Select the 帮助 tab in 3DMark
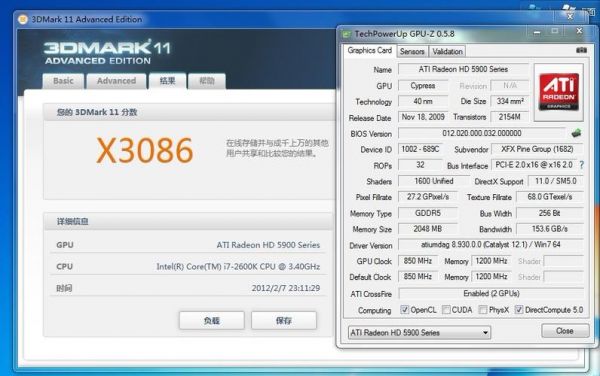The height and width of the screenshot is (376, 600). point(207,81)
